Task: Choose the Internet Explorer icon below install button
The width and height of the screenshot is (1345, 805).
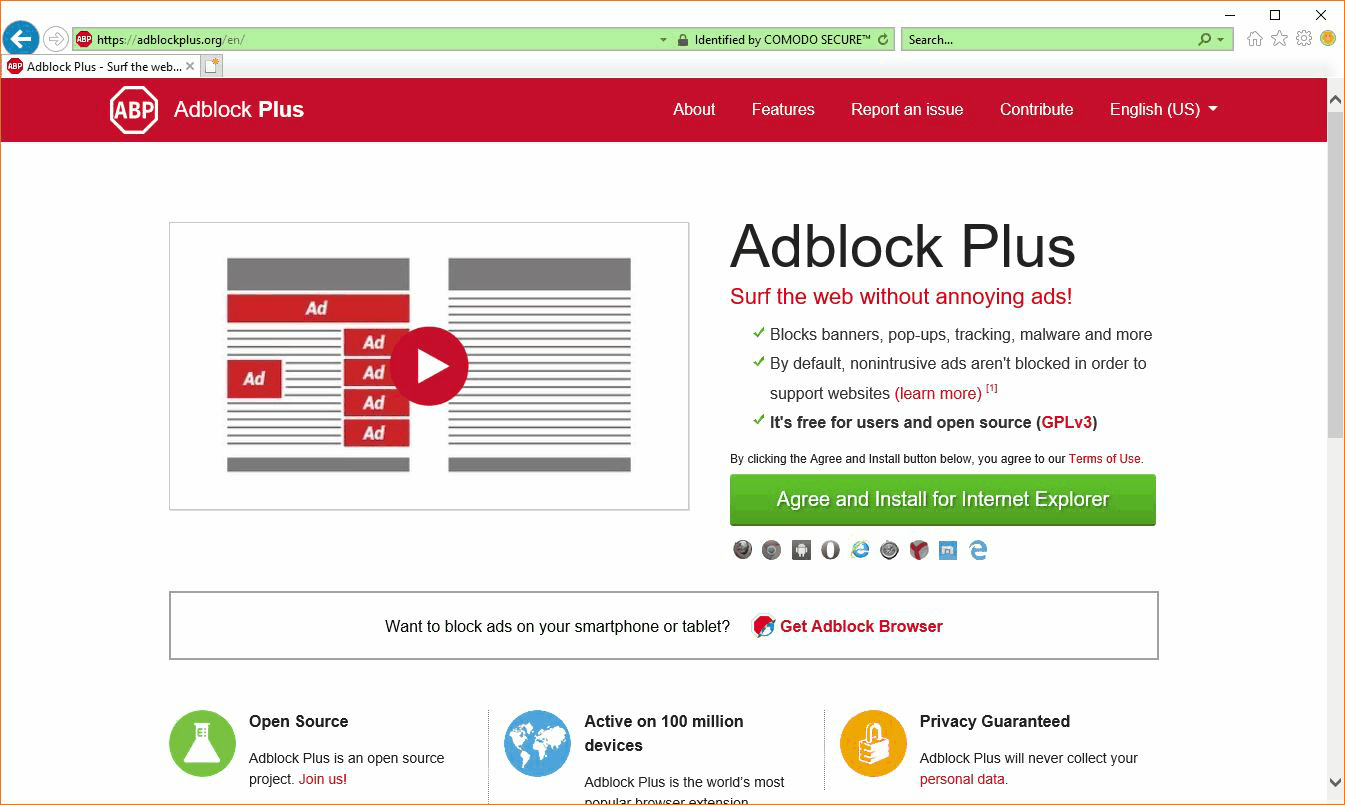Action: pyautogui.click(x=860, y=549)
